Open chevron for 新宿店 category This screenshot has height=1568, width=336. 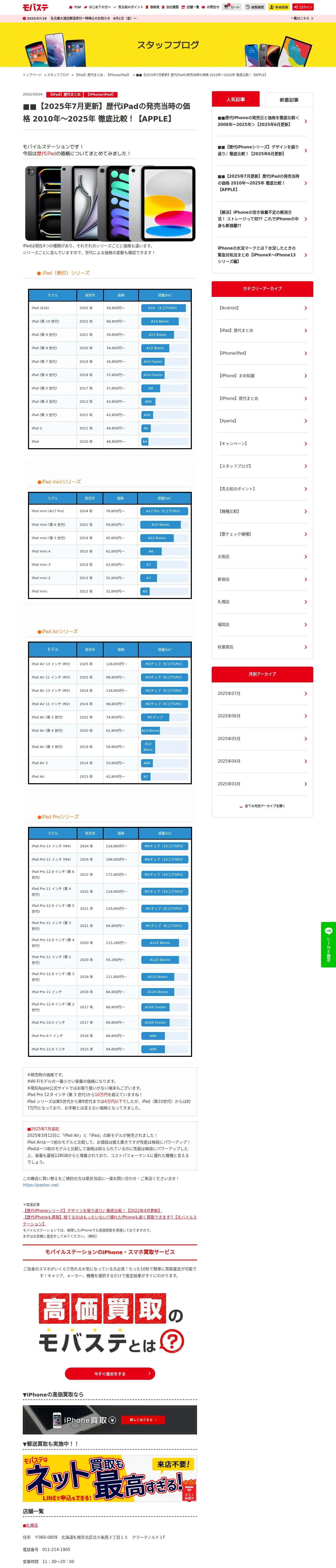tap(305, 579)
